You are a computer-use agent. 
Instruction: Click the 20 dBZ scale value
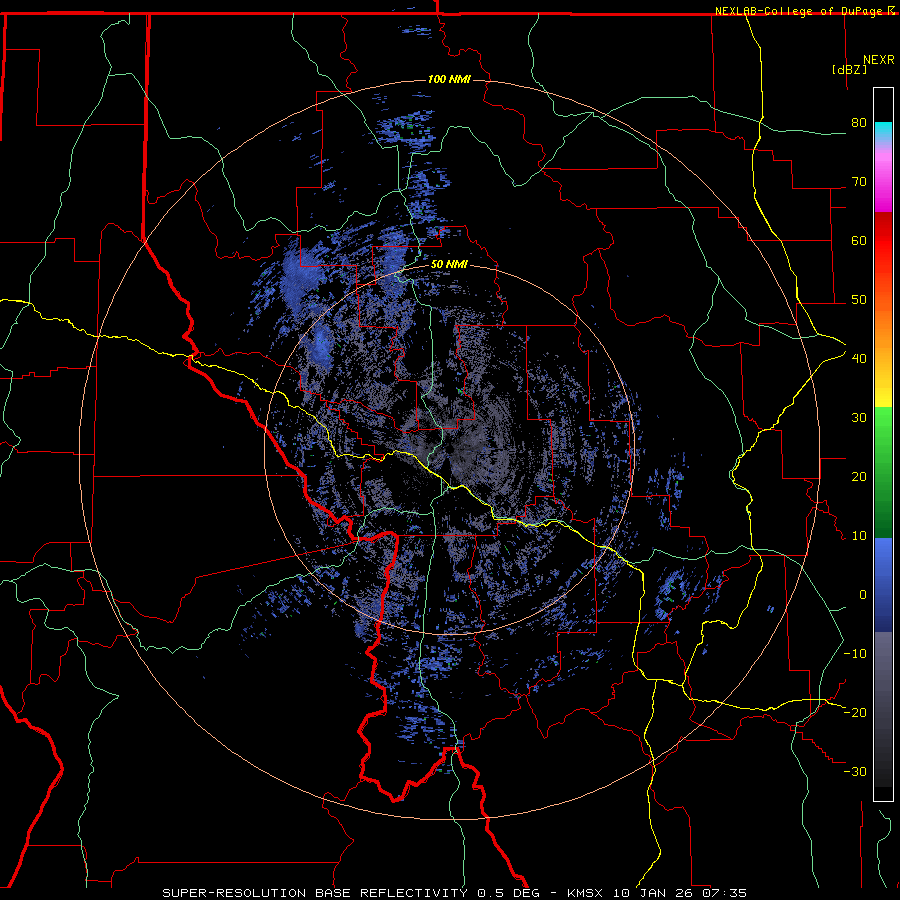pyautogui.click(x=859, y=477)
